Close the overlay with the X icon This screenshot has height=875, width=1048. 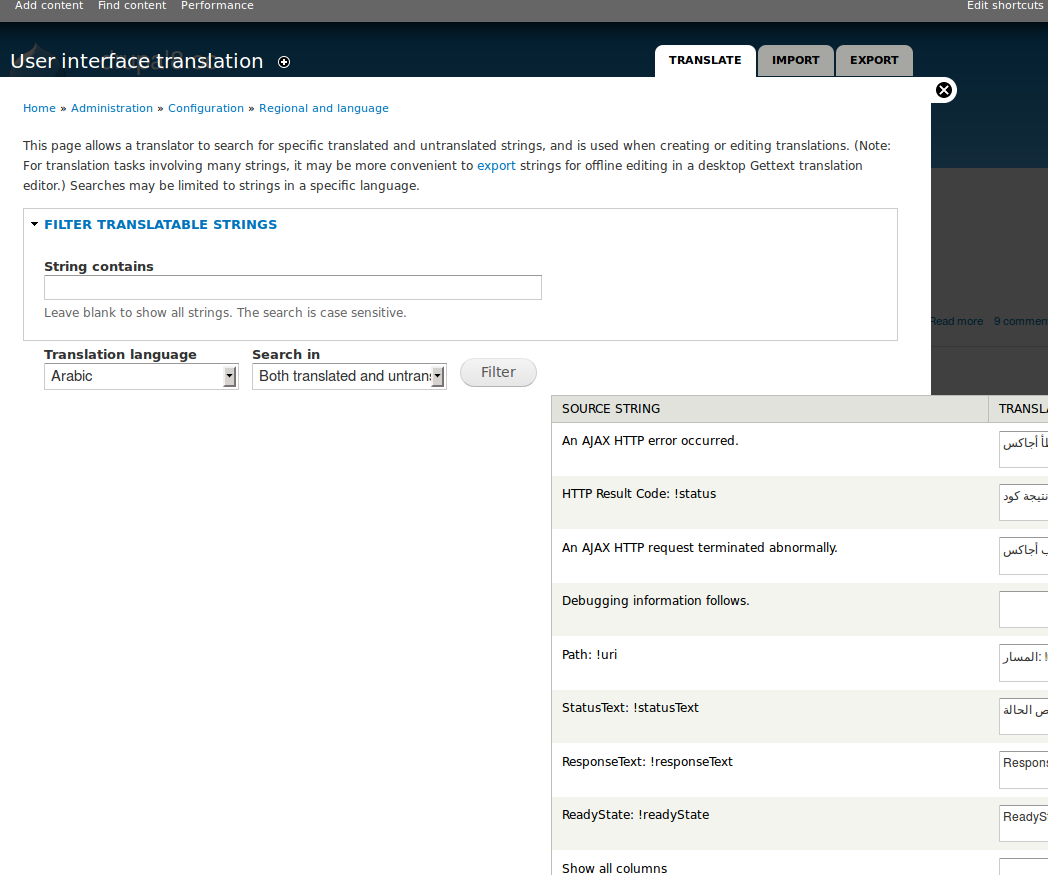(943, 90)
